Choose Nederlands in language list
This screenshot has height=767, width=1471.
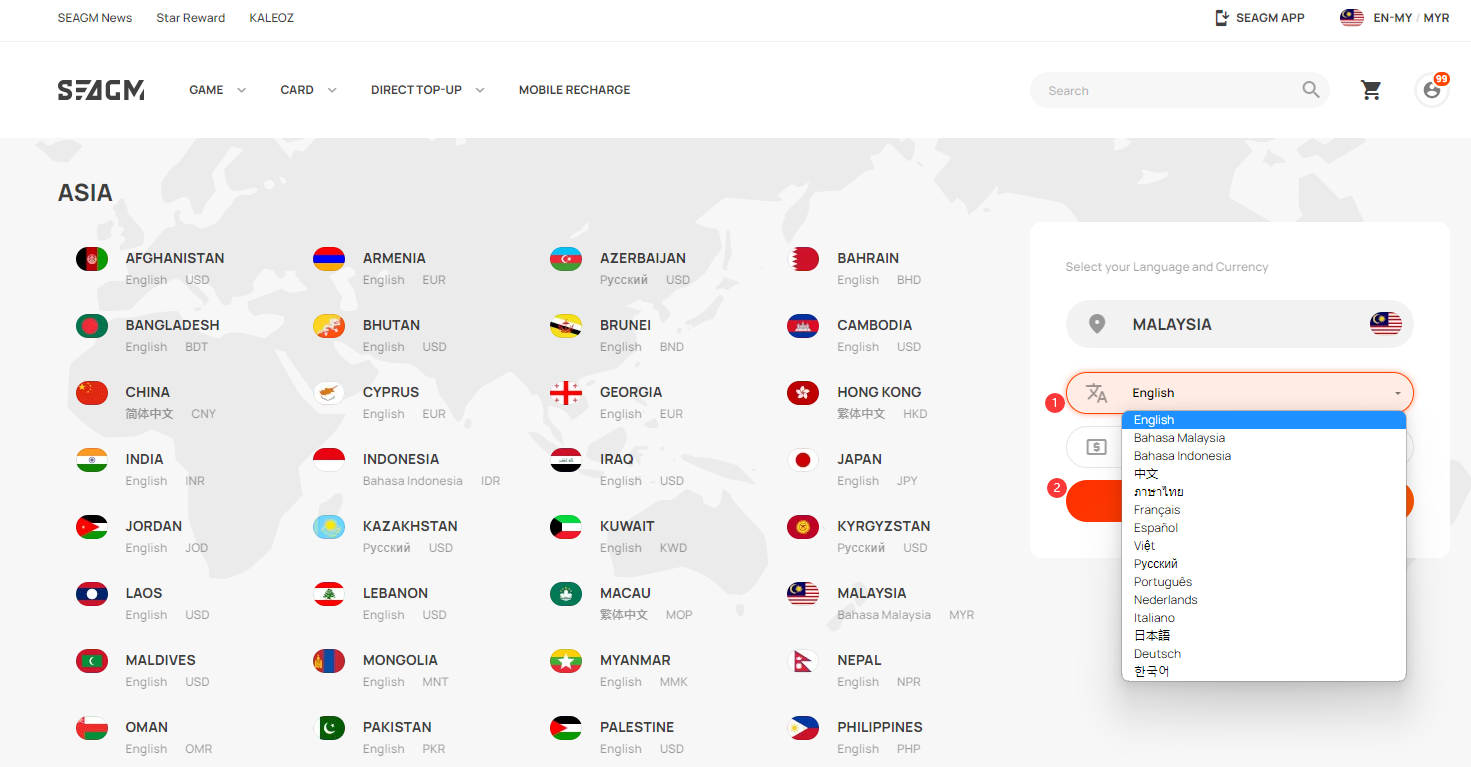1264,600
